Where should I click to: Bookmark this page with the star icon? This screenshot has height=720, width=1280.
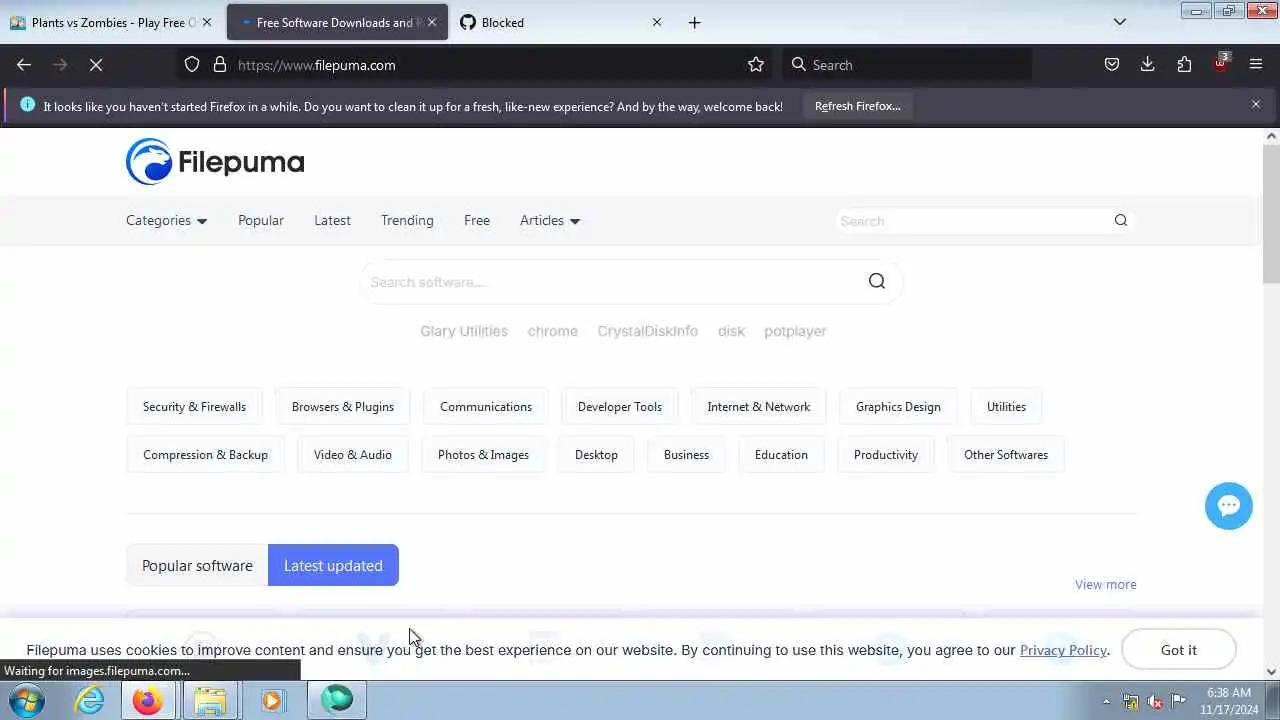756,65
